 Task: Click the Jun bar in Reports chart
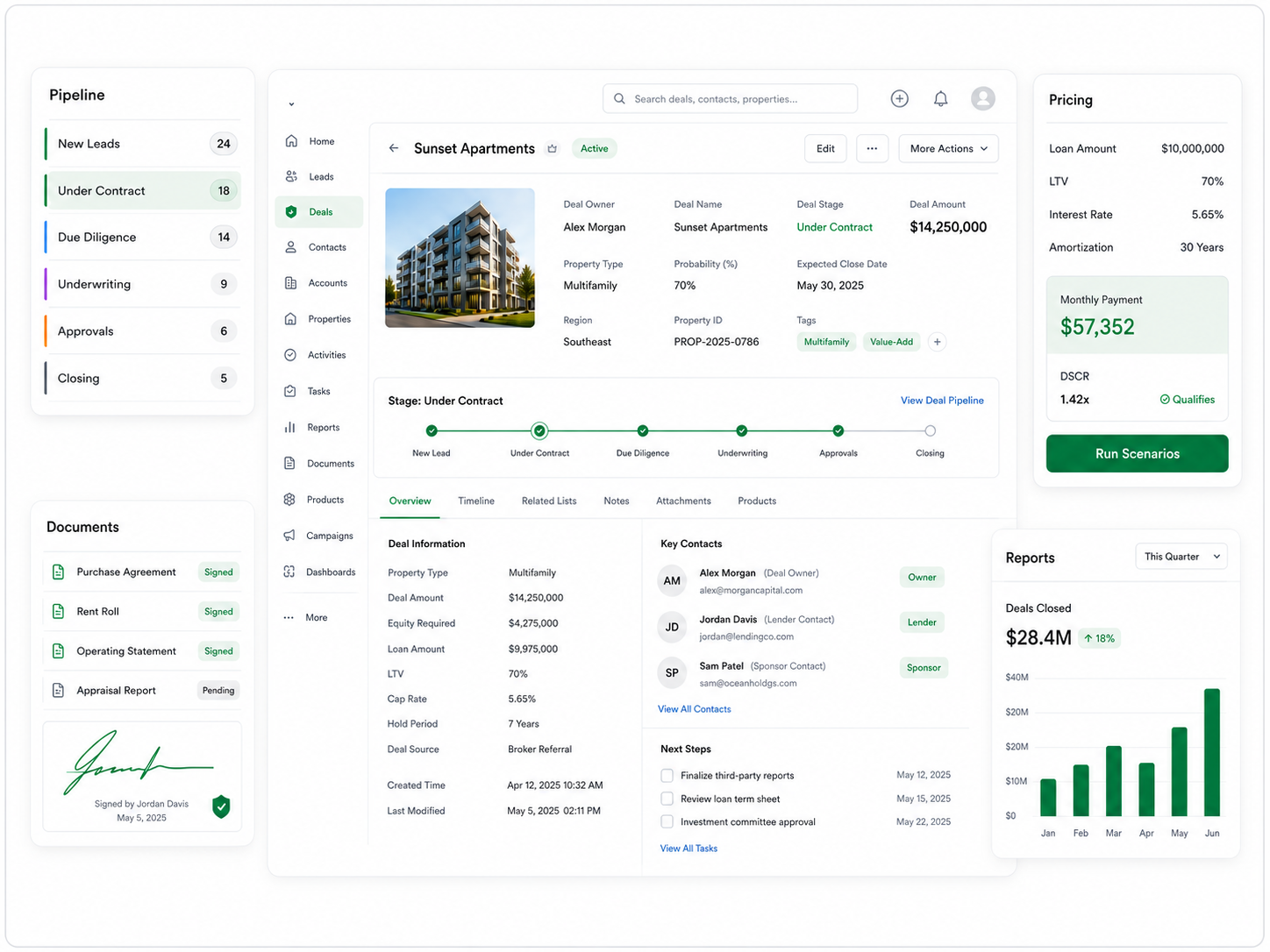1212,752
